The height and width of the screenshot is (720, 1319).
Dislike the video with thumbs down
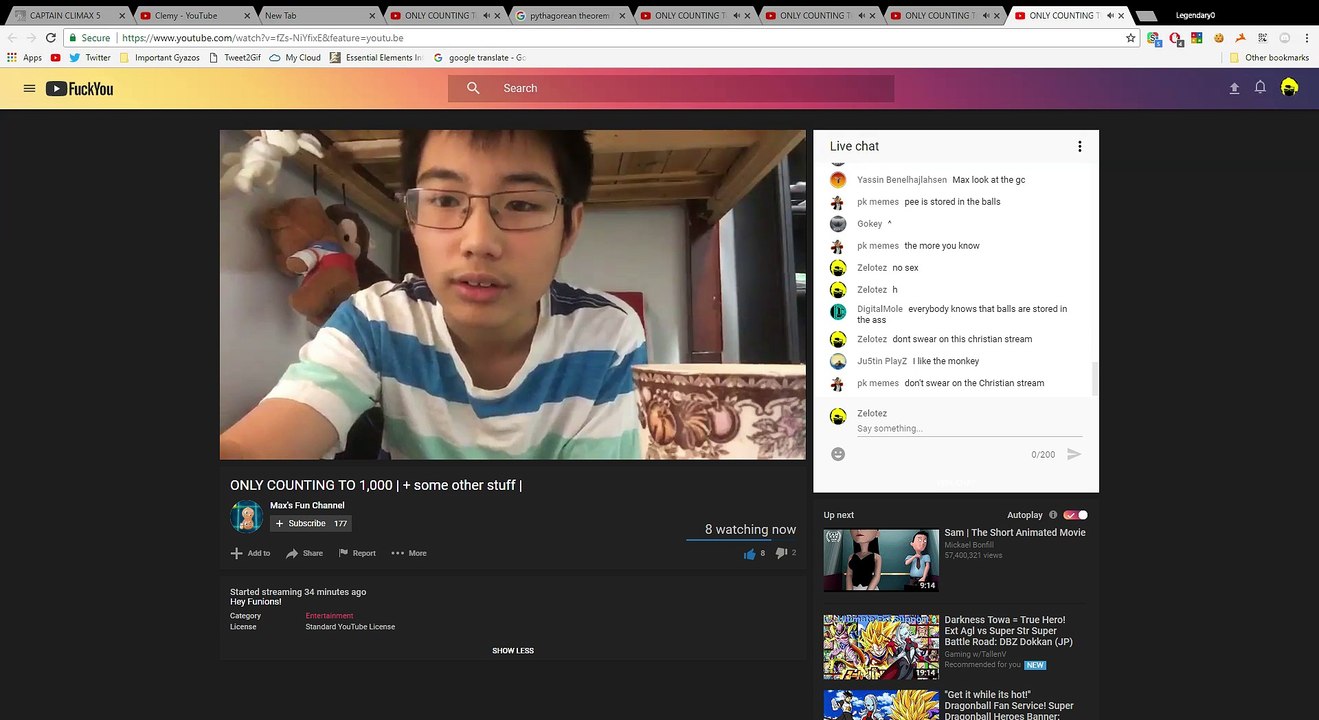point(781,553)
